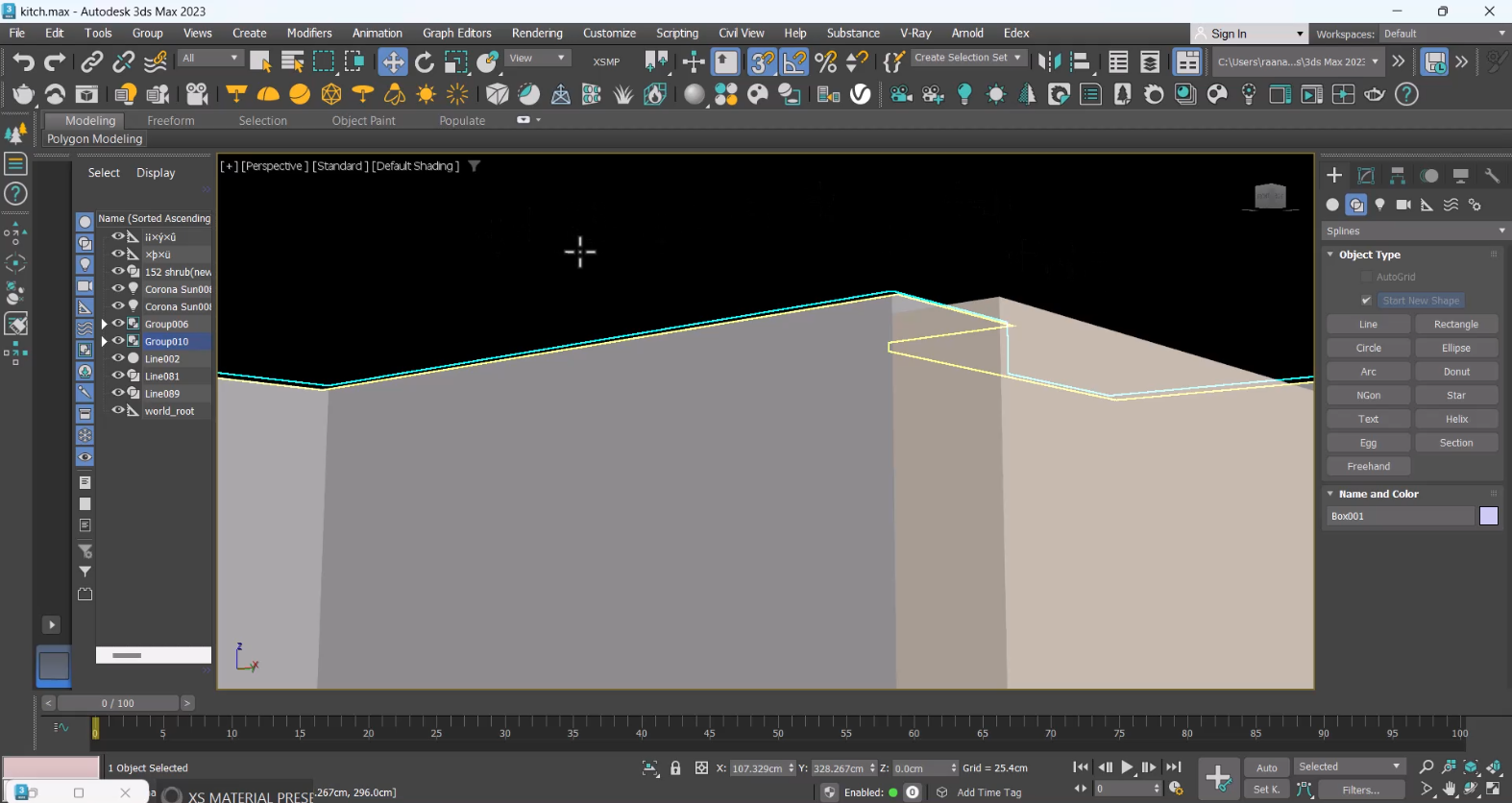Click the Undo arrow icon
The image size is (1512, 803).
click(23, 62)
